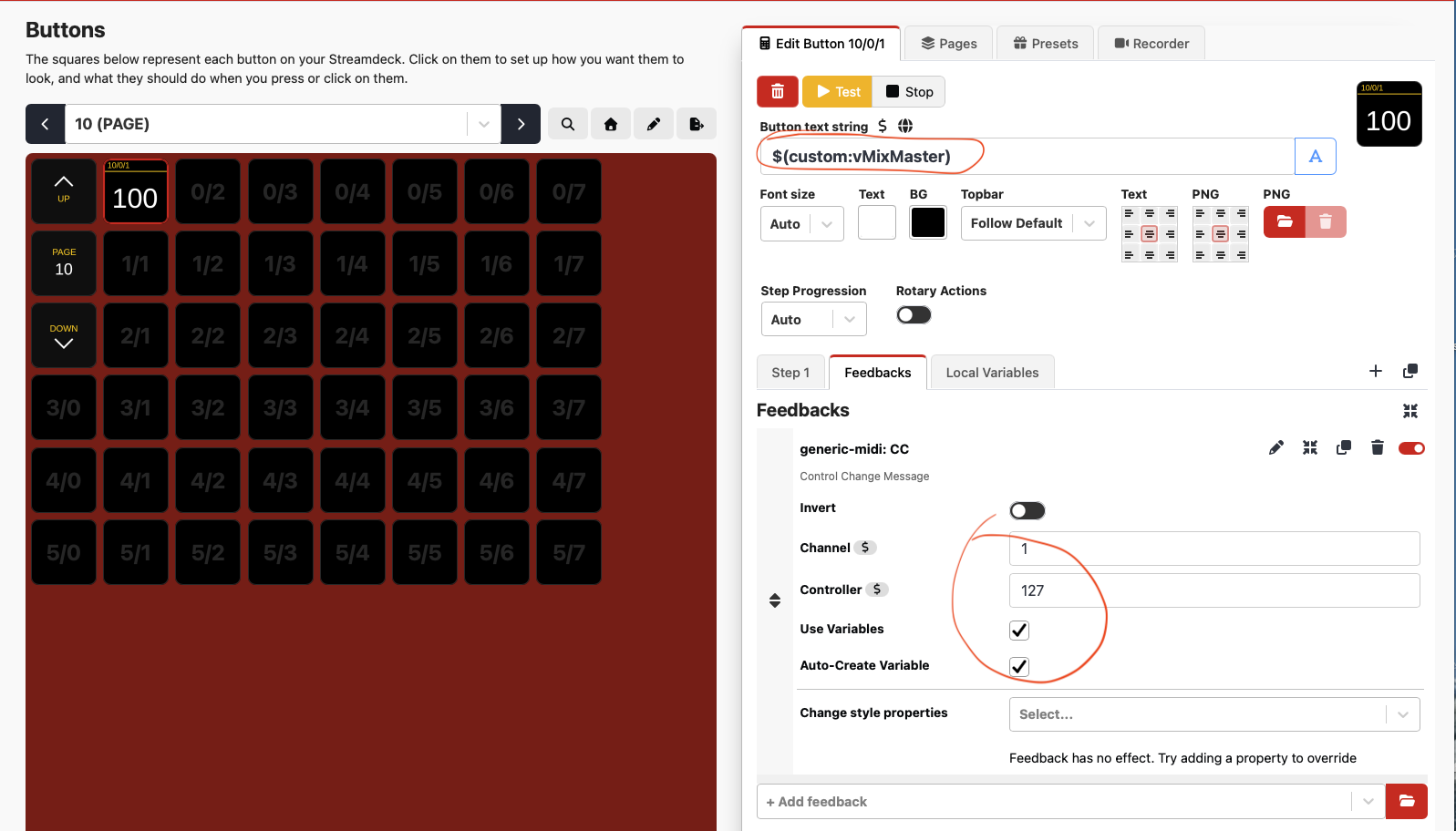Click the pencil edit page icon
Image resolution: width=1456 pixels, height=831 pixels.
pos(654,124)
